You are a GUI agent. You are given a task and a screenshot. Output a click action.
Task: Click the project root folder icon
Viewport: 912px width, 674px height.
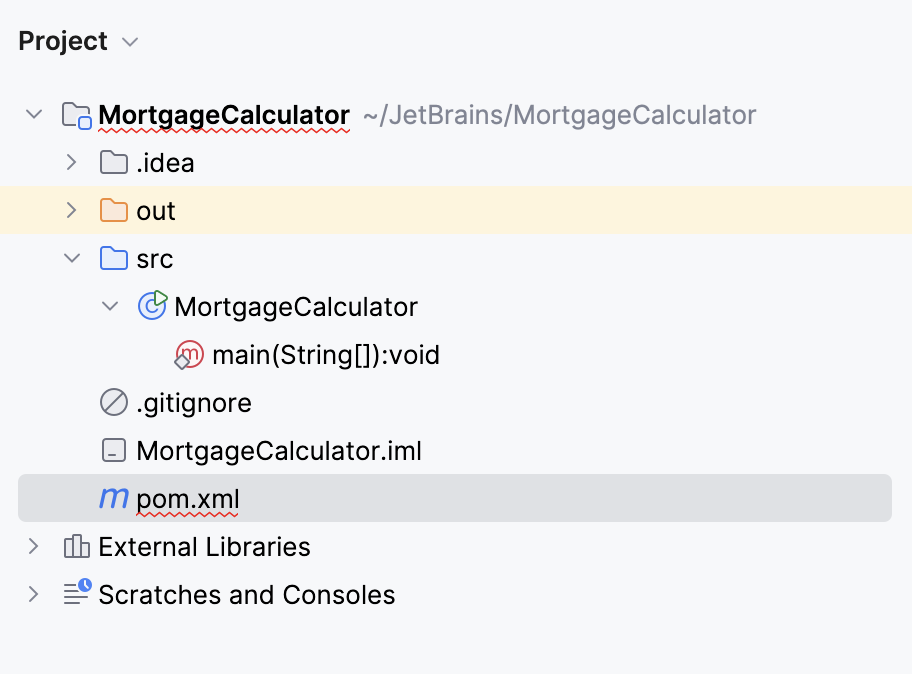pyautogui.click(x=75, y=114)
